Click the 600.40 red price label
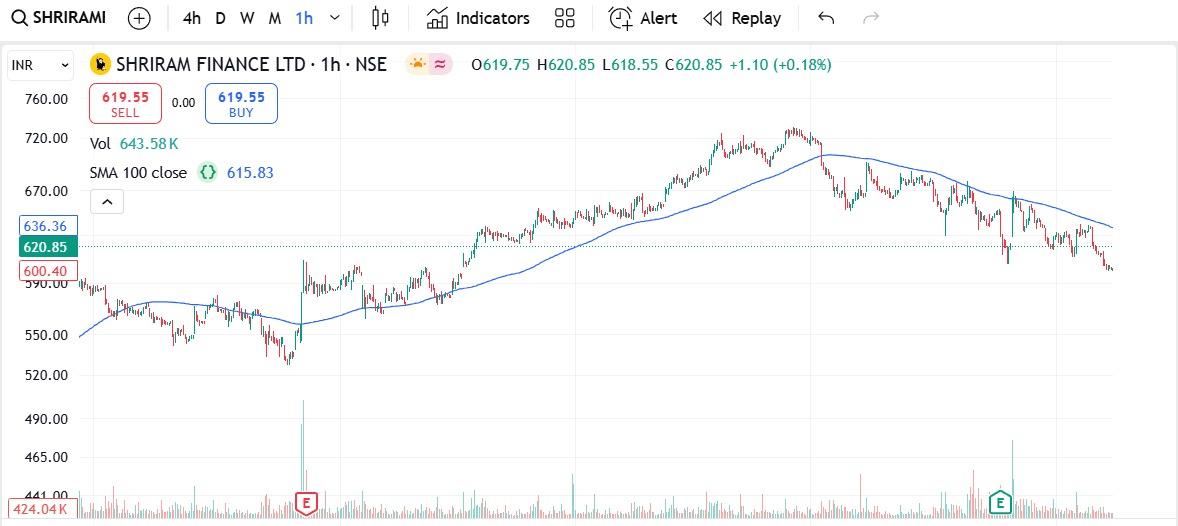The image size is (1178, 526). tap(46, 271)
